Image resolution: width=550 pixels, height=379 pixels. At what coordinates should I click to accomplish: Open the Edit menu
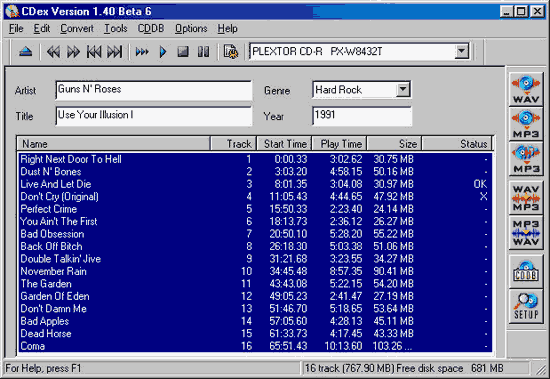pyautogui.click(x=42, y=28)
